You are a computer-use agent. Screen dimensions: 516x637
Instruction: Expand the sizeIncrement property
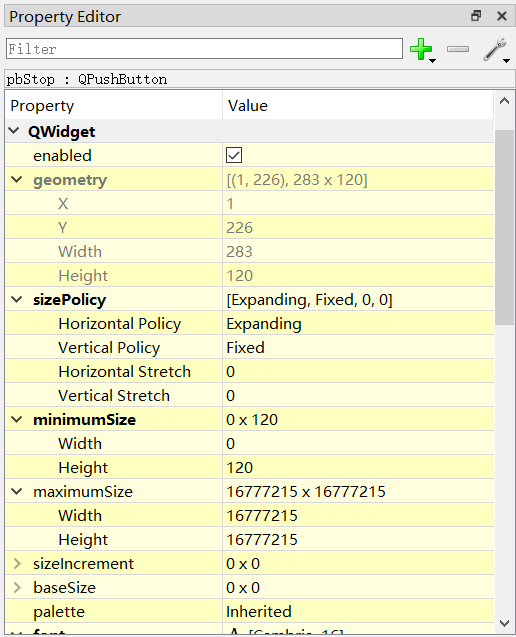pyautogui.click(x=17, y=563)
